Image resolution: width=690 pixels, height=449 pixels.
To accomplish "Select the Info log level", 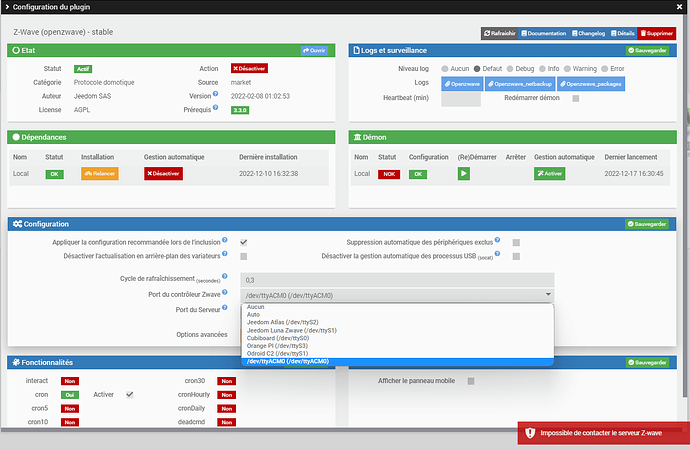I will (x=543, y=69).
